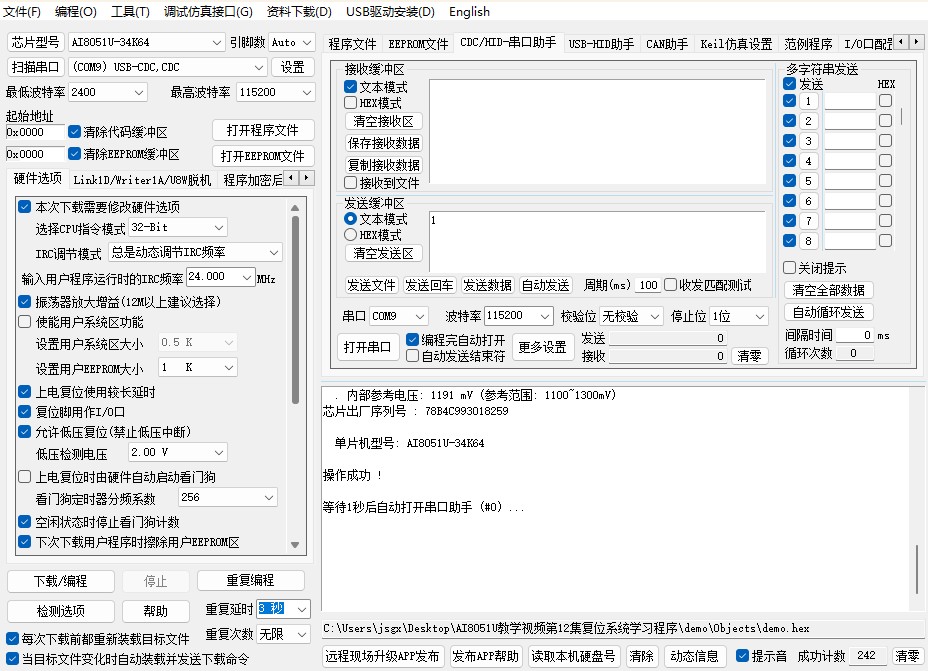Toggle 清除EEPROM缓冲区 checkbox

click(75, 154)
